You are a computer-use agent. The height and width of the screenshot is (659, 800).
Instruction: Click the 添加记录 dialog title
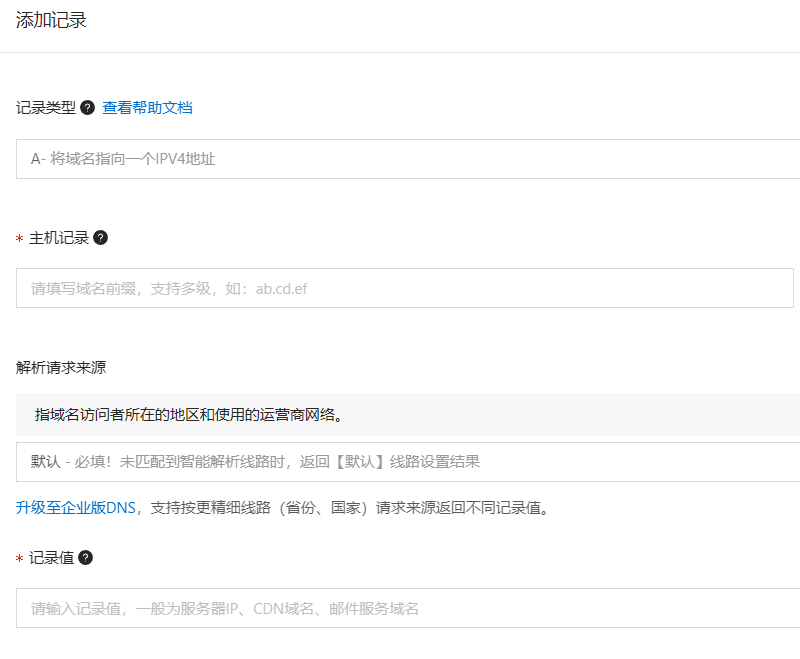[51, 20]
